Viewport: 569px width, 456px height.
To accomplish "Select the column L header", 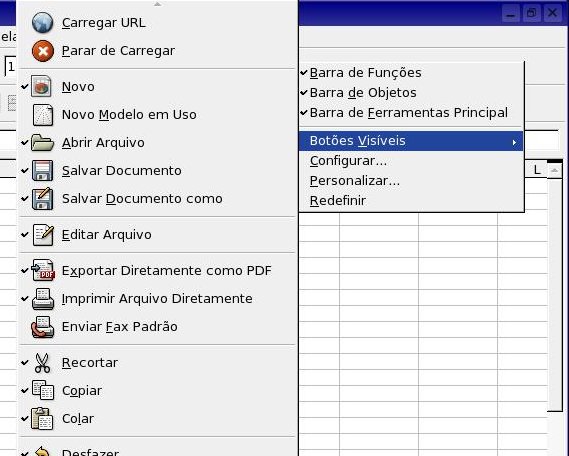I will coord(536,170).
